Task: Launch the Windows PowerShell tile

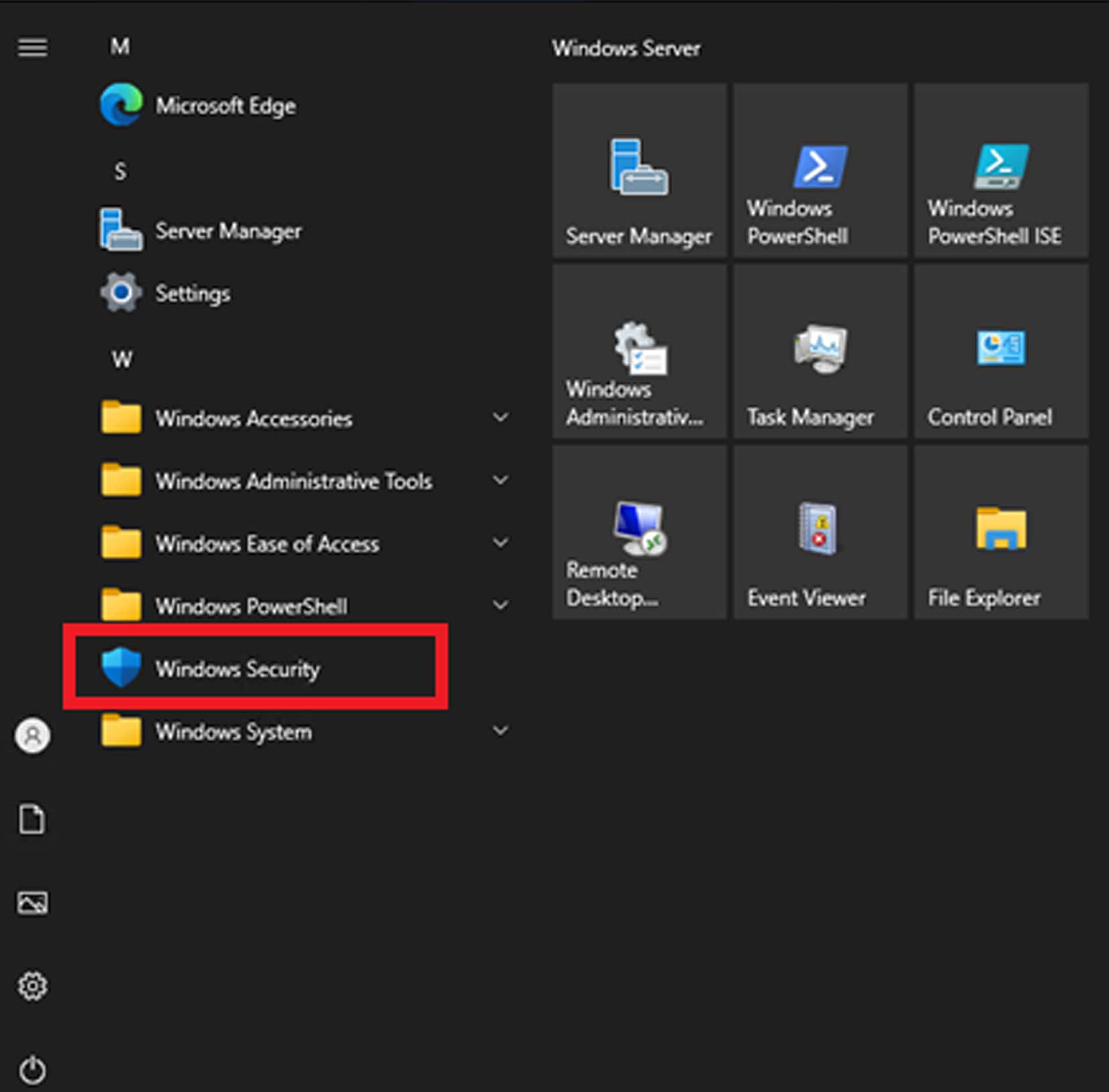Action: [x=820, y=170]
